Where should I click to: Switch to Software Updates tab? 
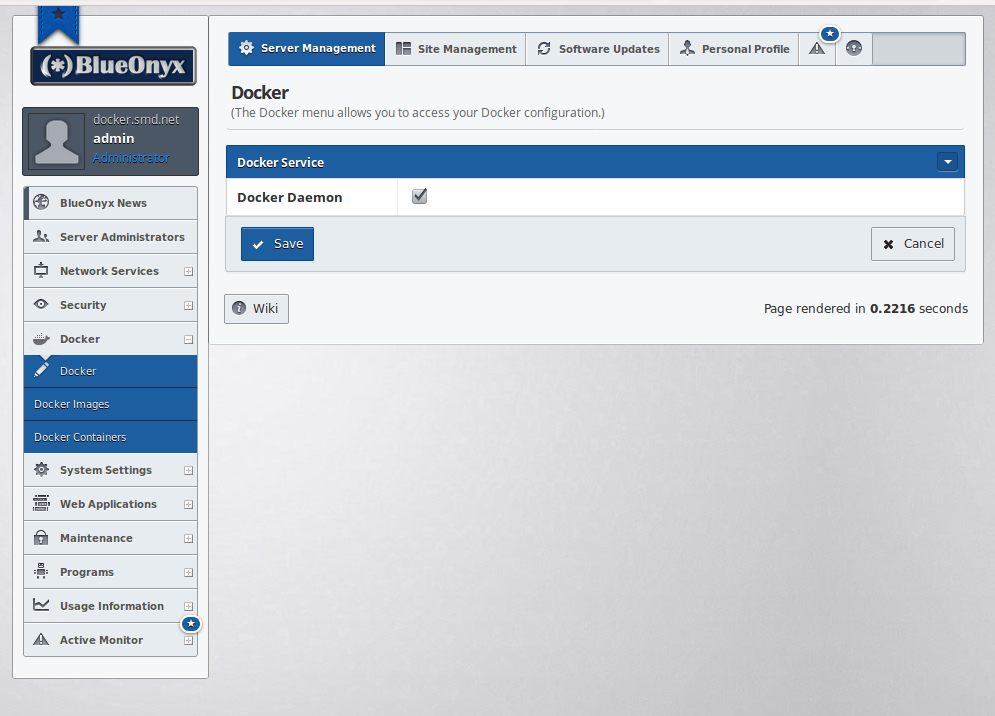pyautogui.click(x=597, y=49)
